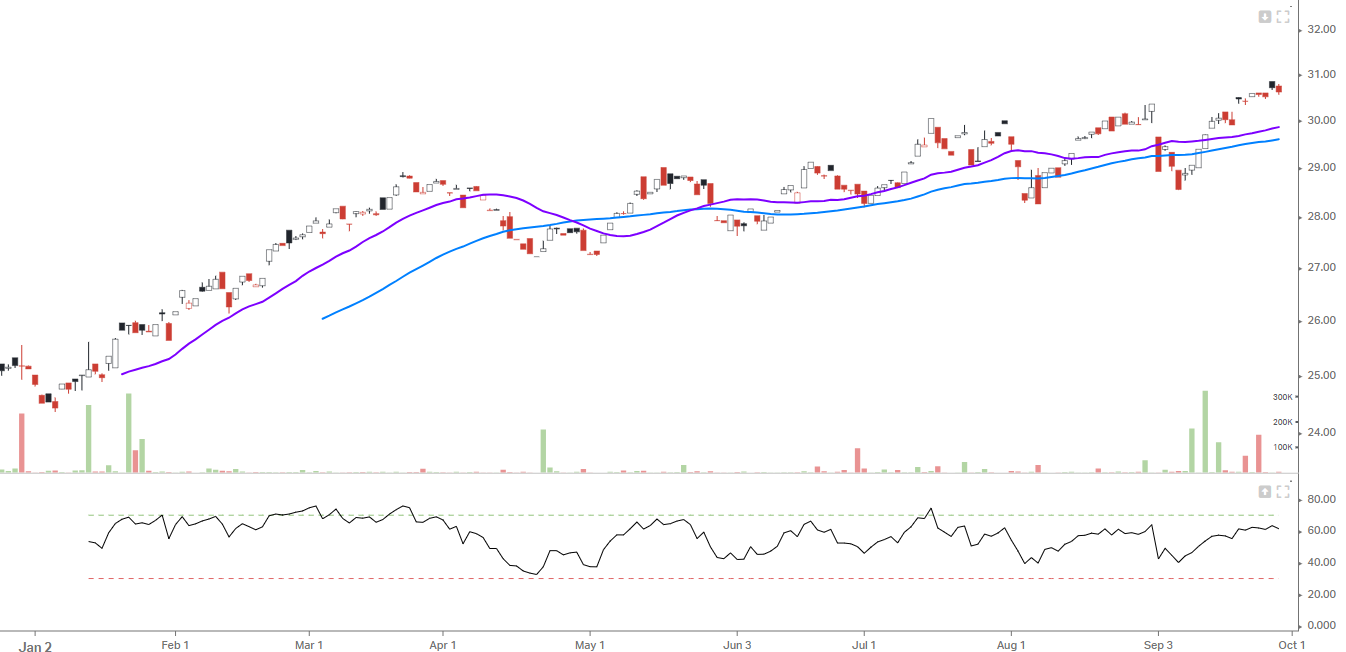Click the Sep 3 date label

click(1158, 646)
